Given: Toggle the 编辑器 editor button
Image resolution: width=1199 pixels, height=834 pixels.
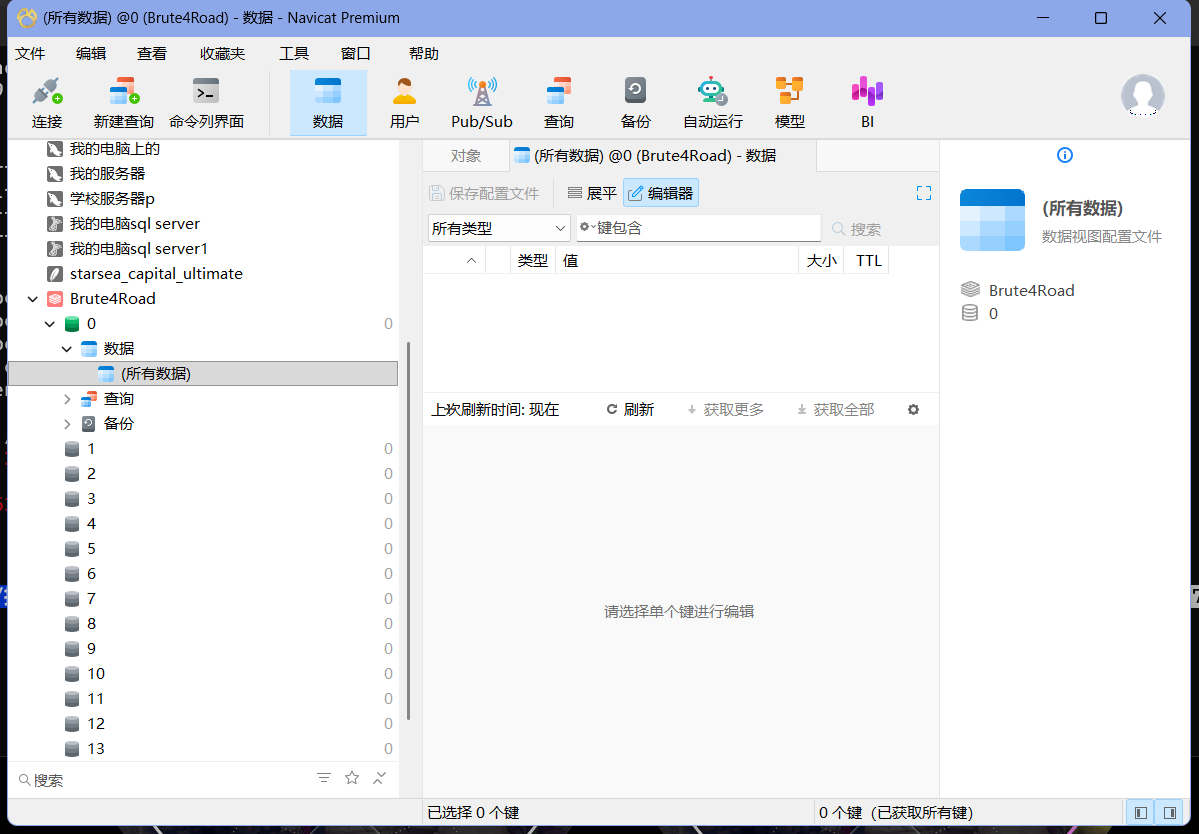Looking at the screenshot, I should click(x=661, y=193).
